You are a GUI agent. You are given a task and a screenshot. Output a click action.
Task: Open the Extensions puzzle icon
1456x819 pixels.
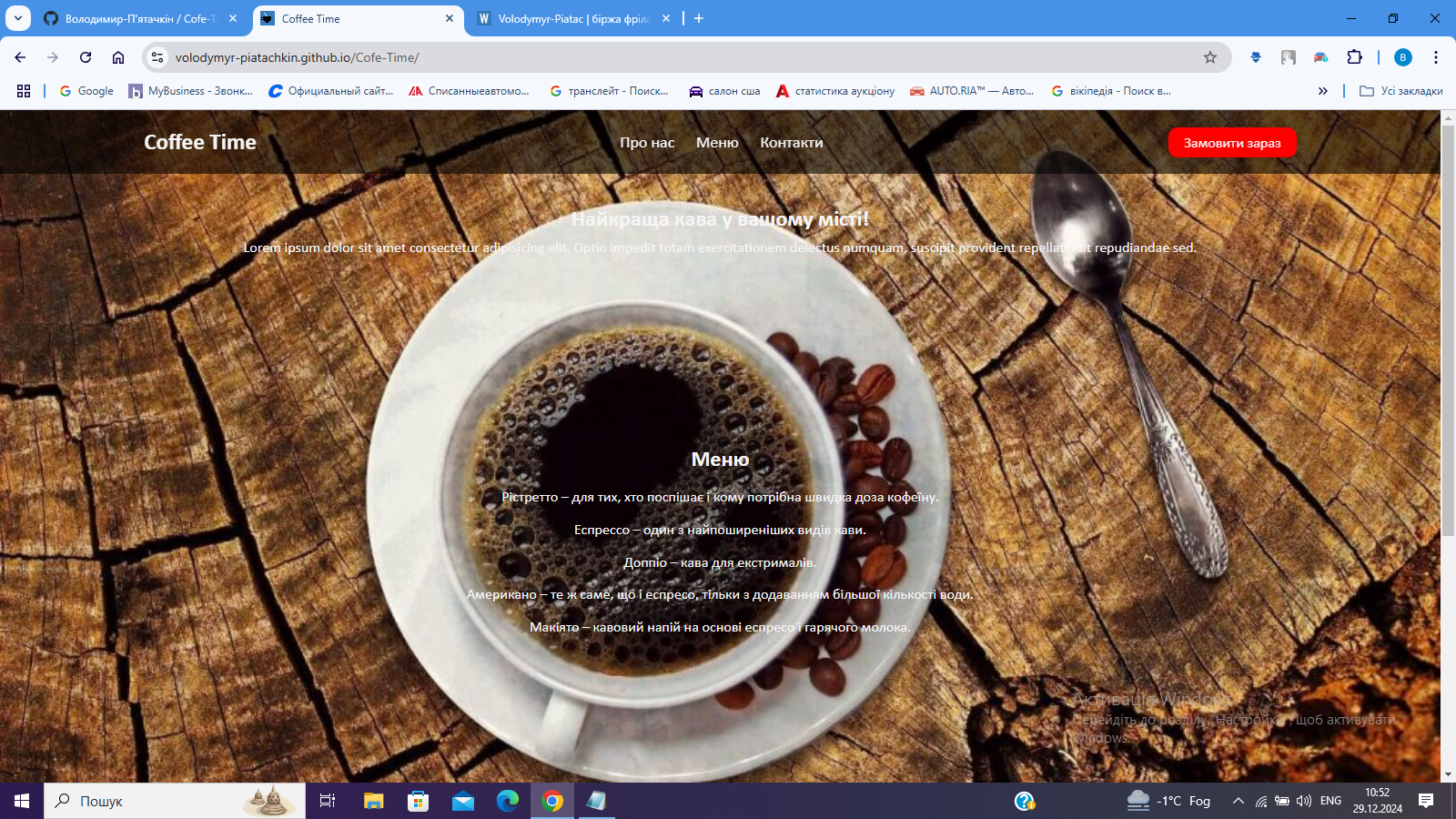point(1354,57)
